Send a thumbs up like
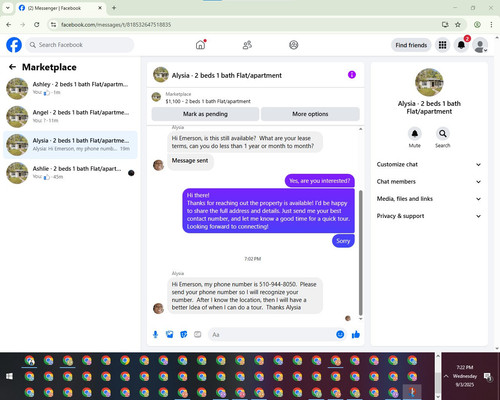 click(356, 334)
